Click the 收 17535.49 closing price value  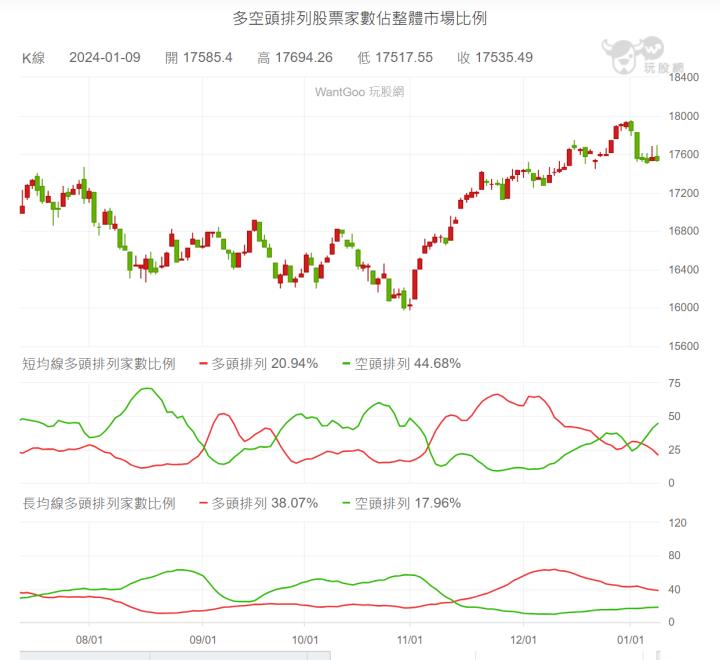click(494, 58)
